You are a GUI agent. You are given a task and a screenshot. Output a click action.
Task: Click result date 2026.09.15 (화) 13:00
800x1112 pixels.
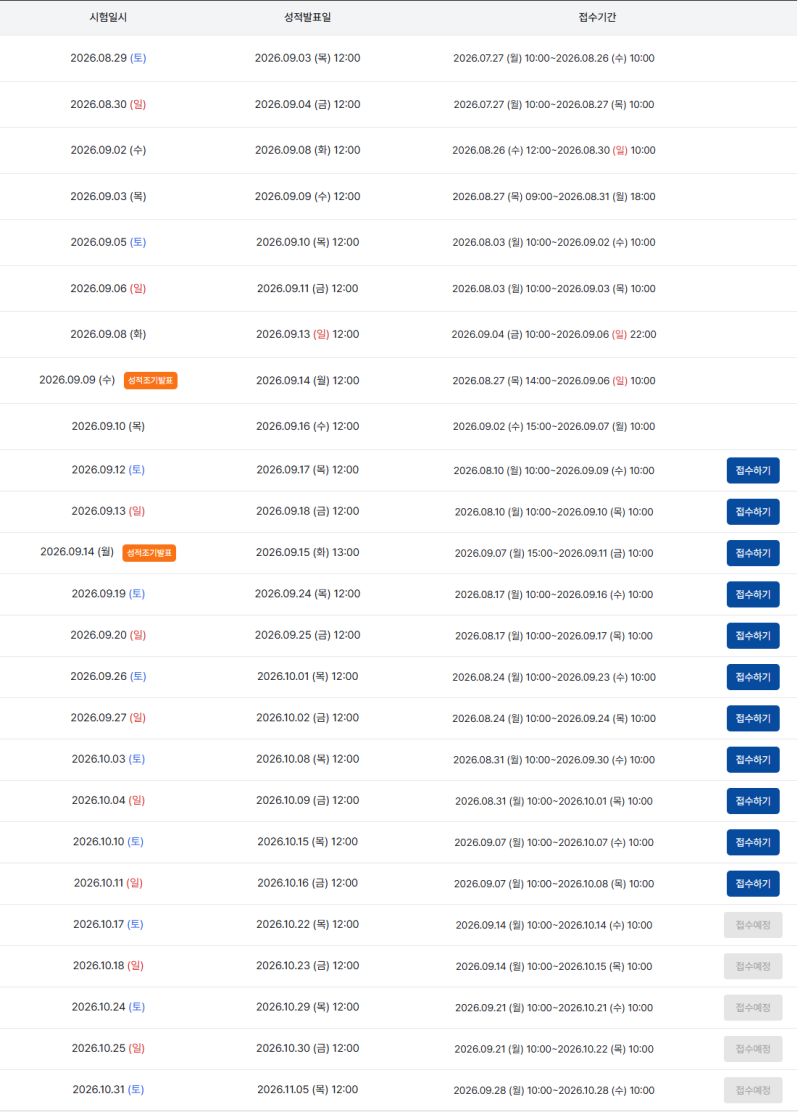coord(307,552)
